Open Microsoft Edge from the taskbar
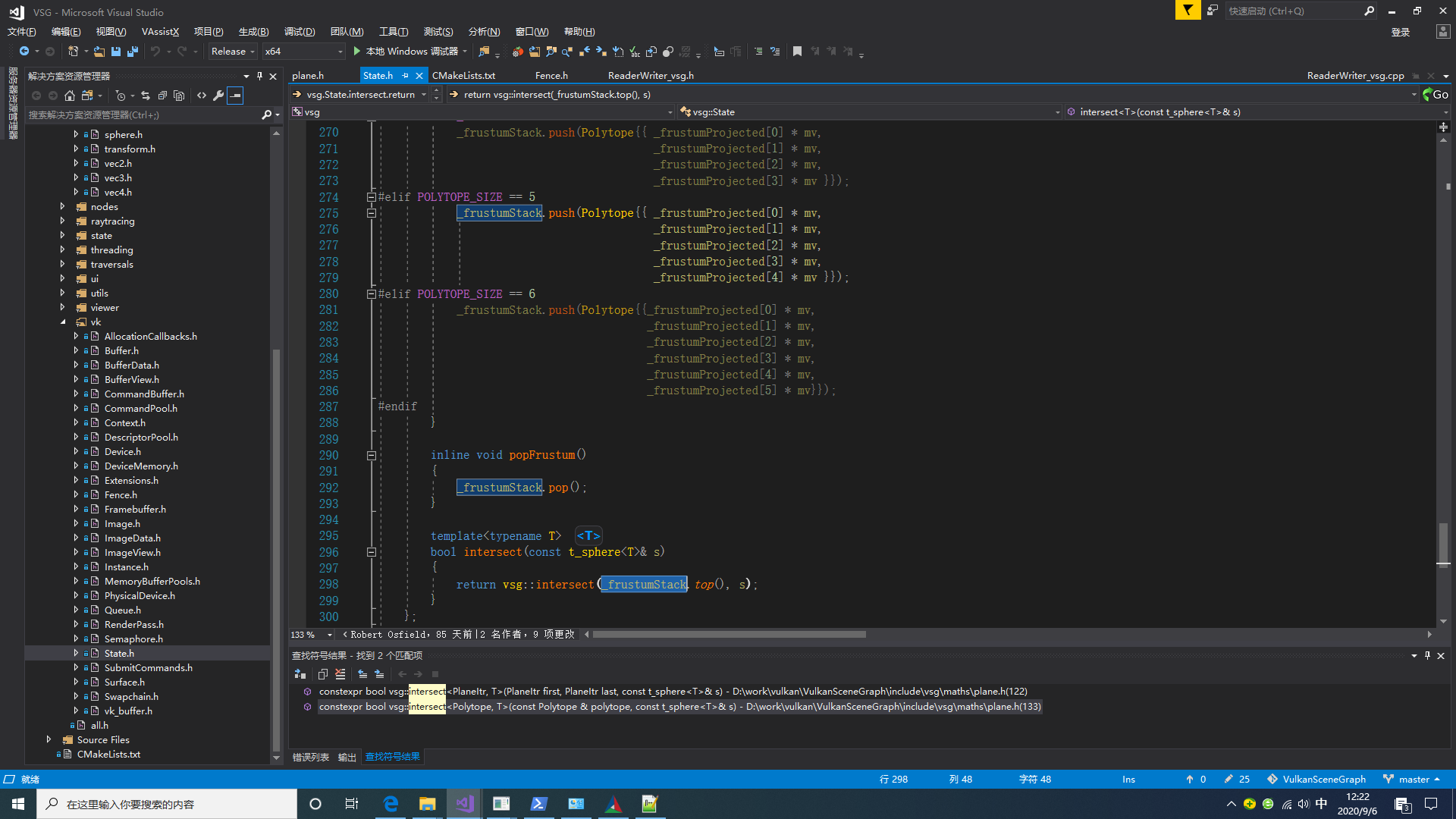 [391, 804]
